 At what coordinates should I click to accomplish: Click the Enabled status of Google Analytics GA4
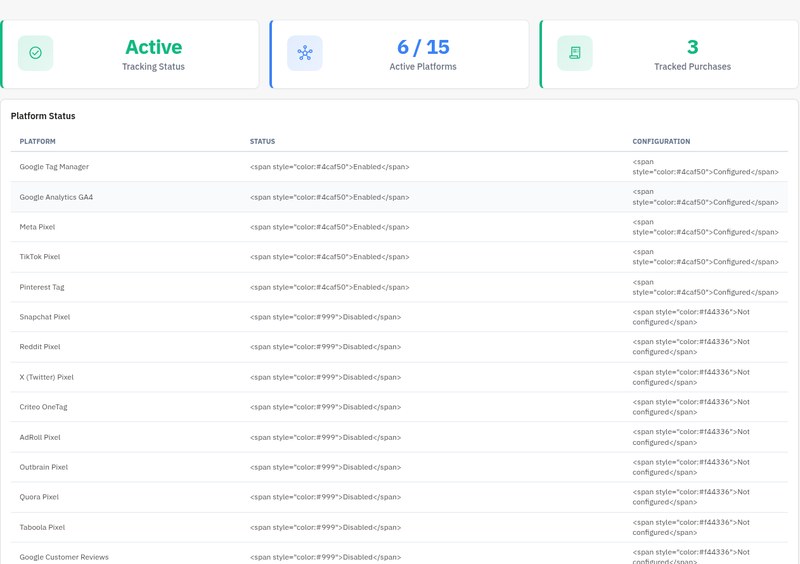330,197
